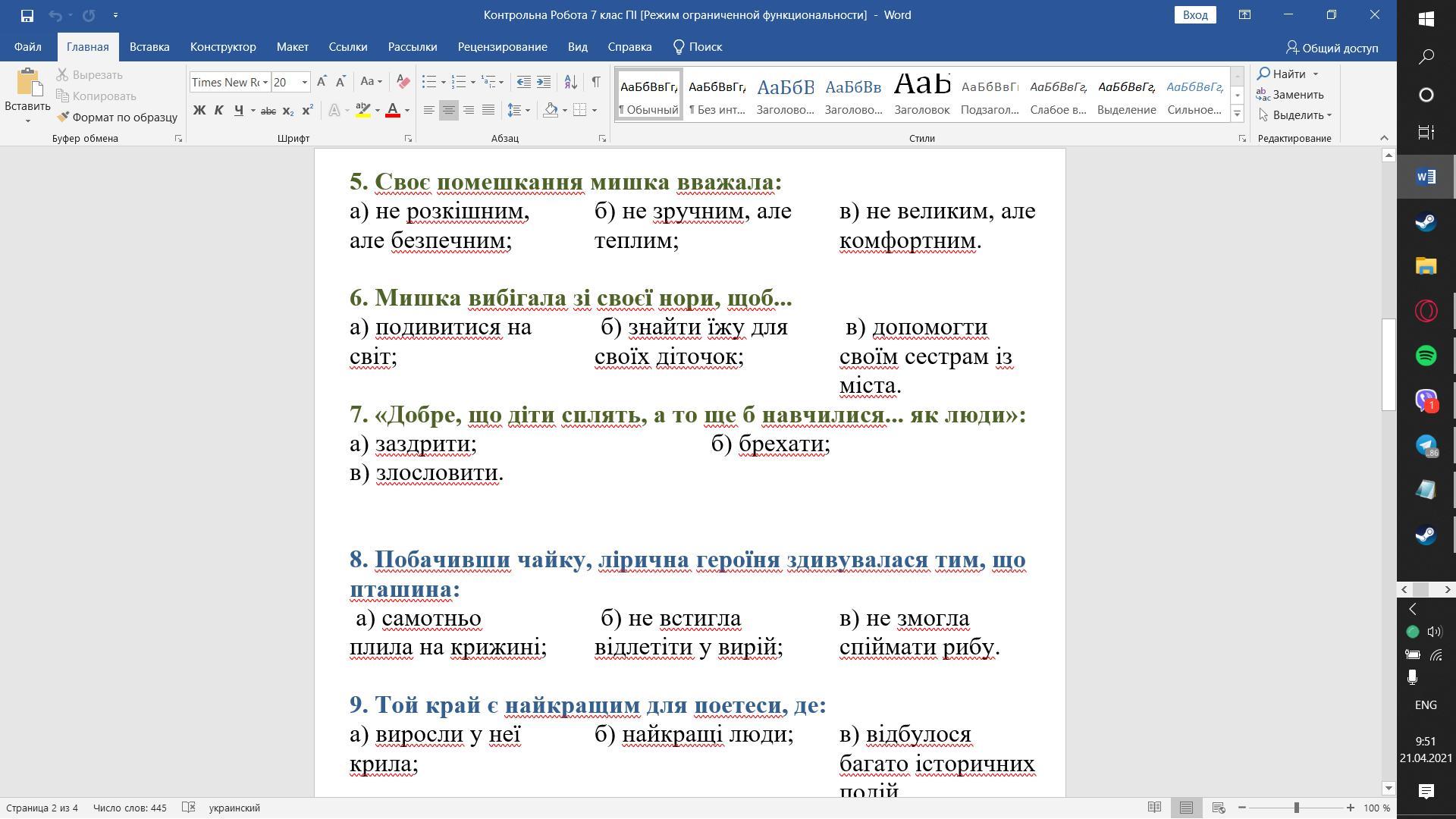The image size is (1456, 819).
Task: Open font color dropdown arrow
Action: (407, 111)
